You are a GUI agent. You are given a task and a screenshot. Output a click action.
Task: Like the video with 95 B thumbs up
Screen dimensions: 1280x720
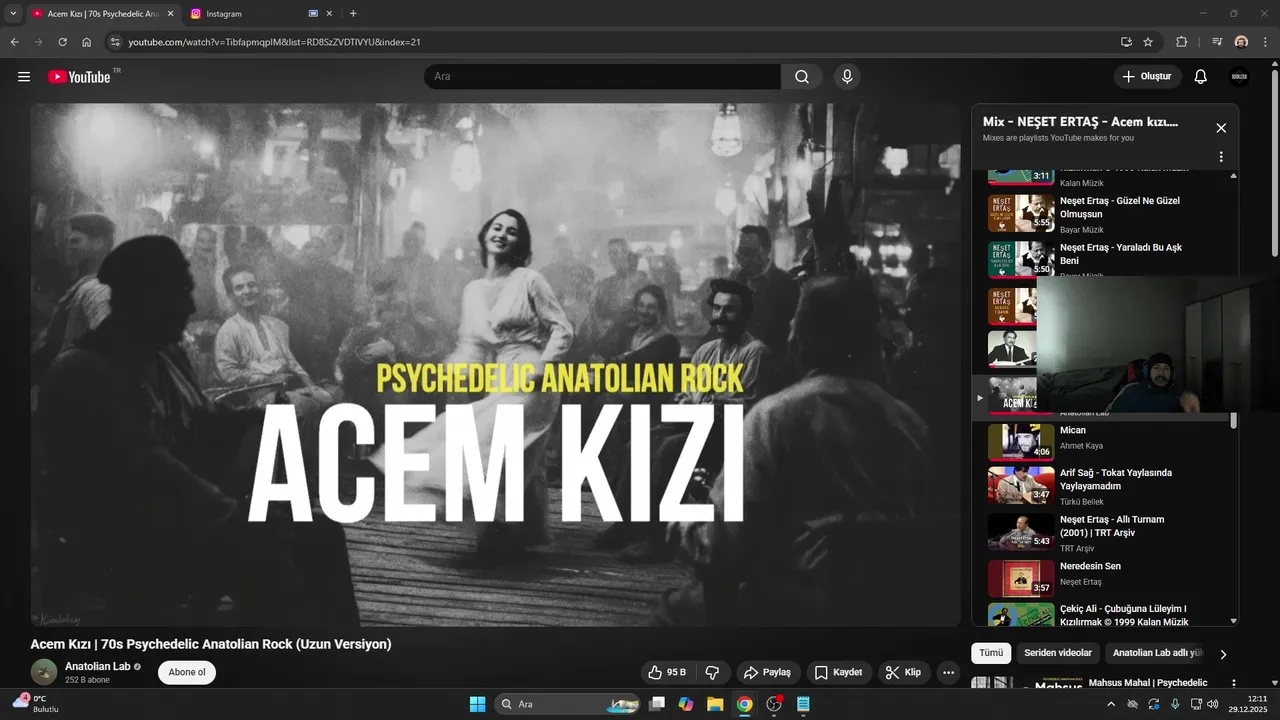[667, 672]
